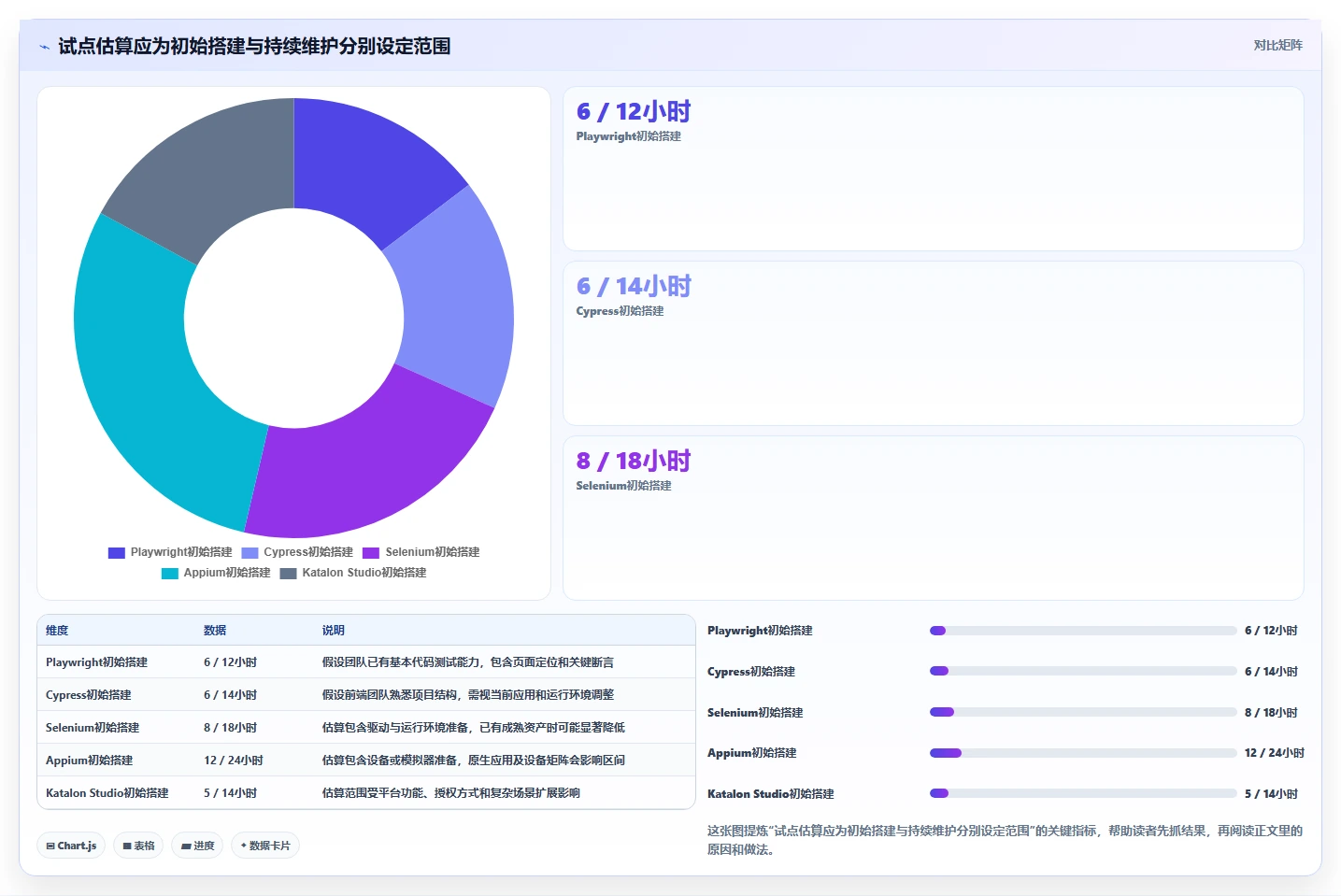1341x896 pixels.
Task: Toggle Selenium初始搭建 legend swatch
Action: [x=371, y=552]
